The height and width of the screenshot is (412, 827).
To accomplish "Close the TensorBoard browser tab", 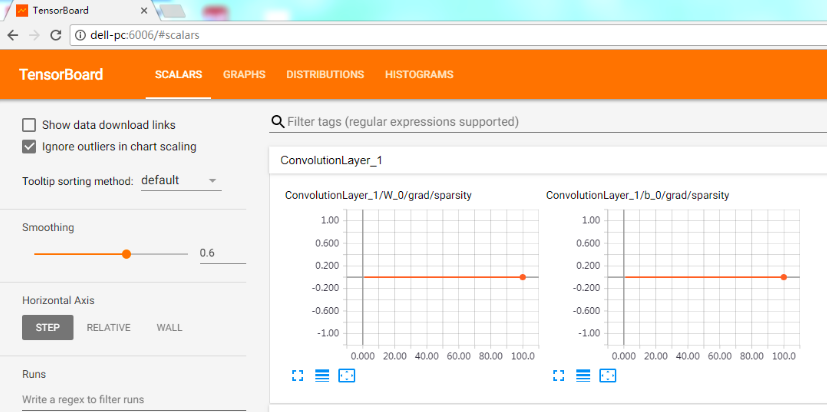I will [144, 11].
